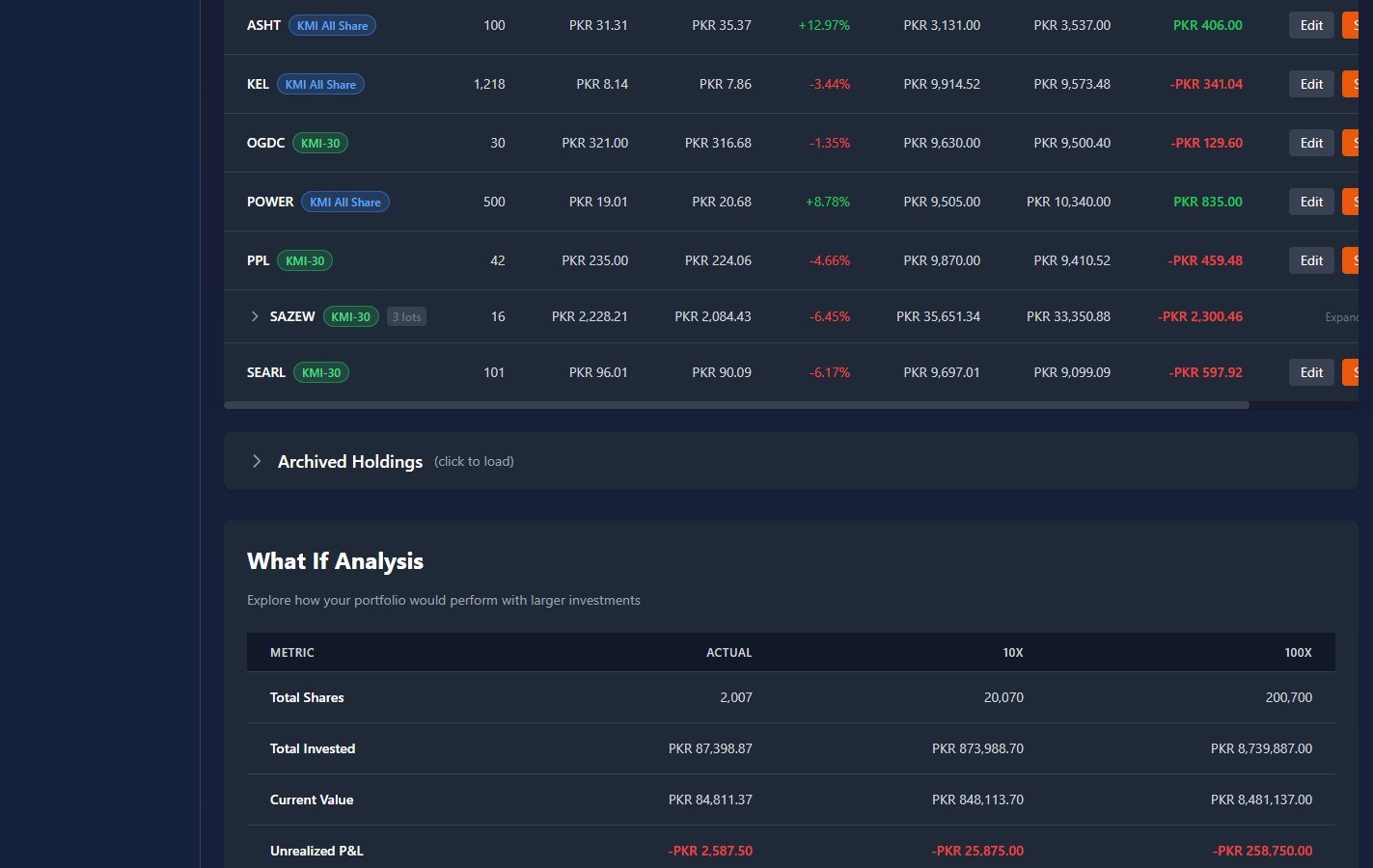
Task: Edit the POWER holding
Action: [1311, 202]
